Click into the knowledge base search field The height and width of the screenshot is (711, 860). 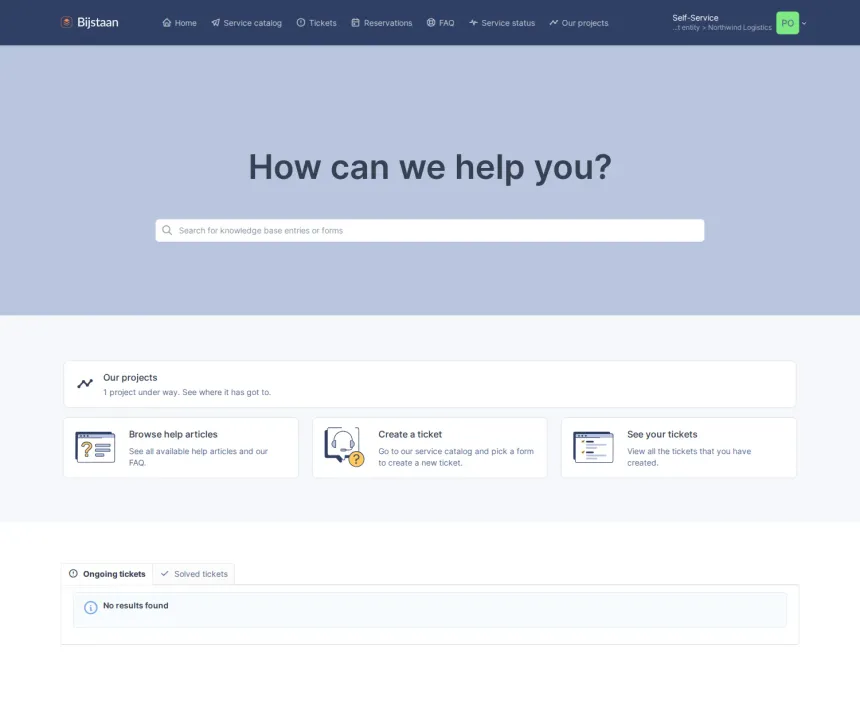pos(430,230)
